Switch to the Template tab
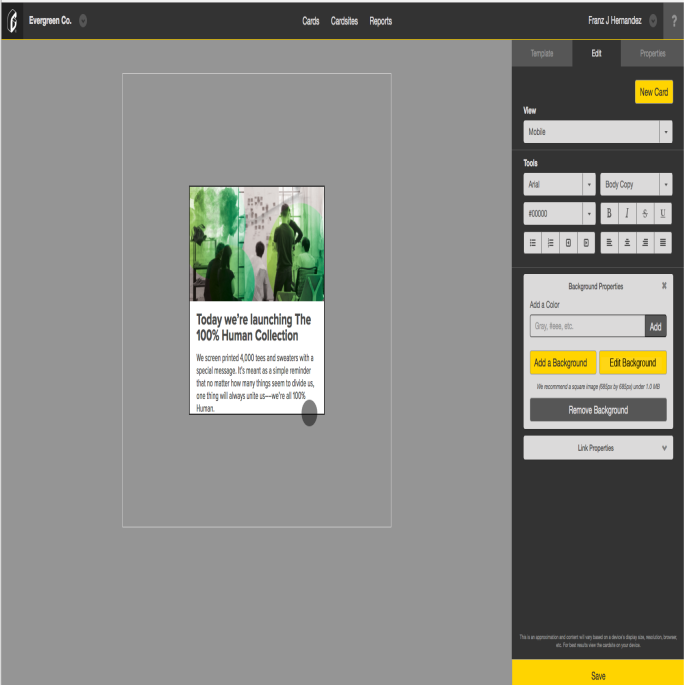 [x=542, y=53]
